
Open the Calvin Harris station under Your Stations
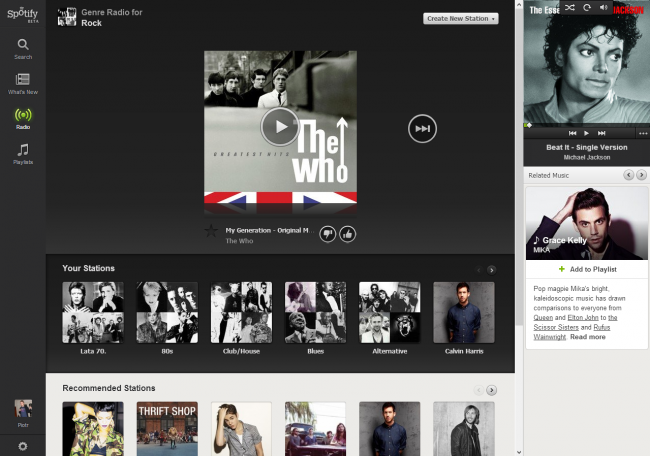(464, 313)
